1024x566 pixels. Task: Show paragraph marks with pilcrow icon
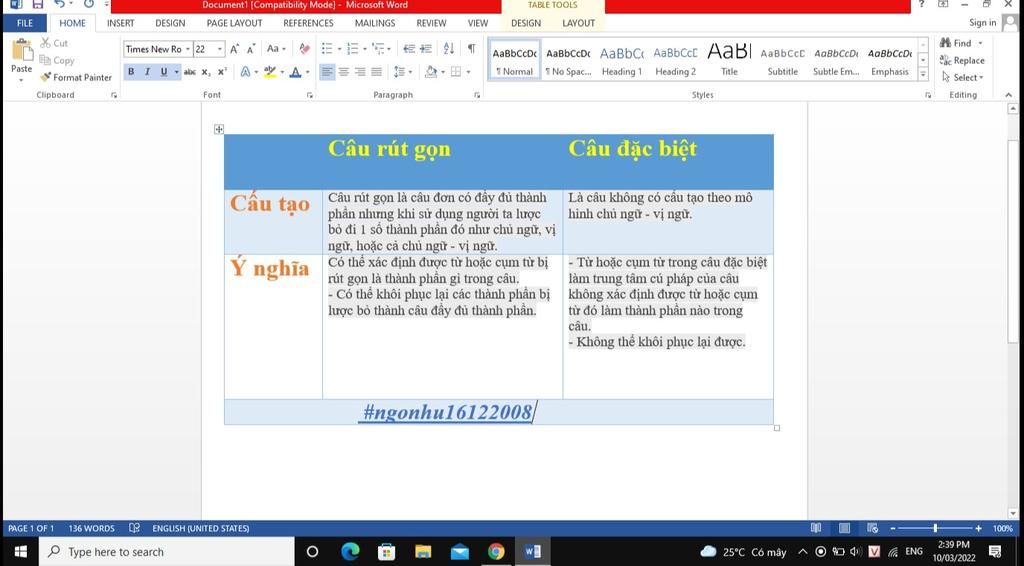click(x=471, y=49)
